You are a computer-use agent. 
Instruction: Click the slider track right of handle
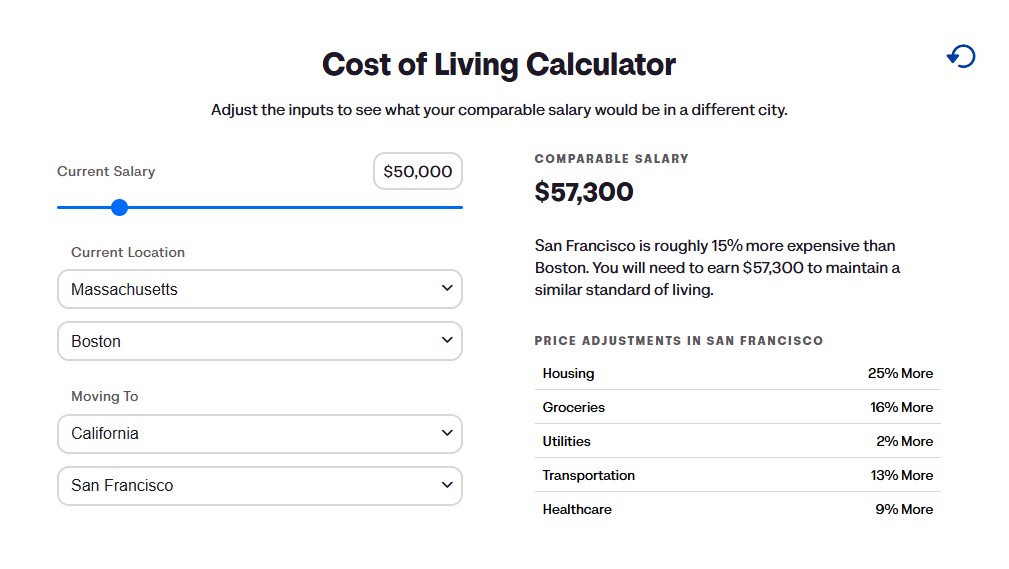coord(300,207)
